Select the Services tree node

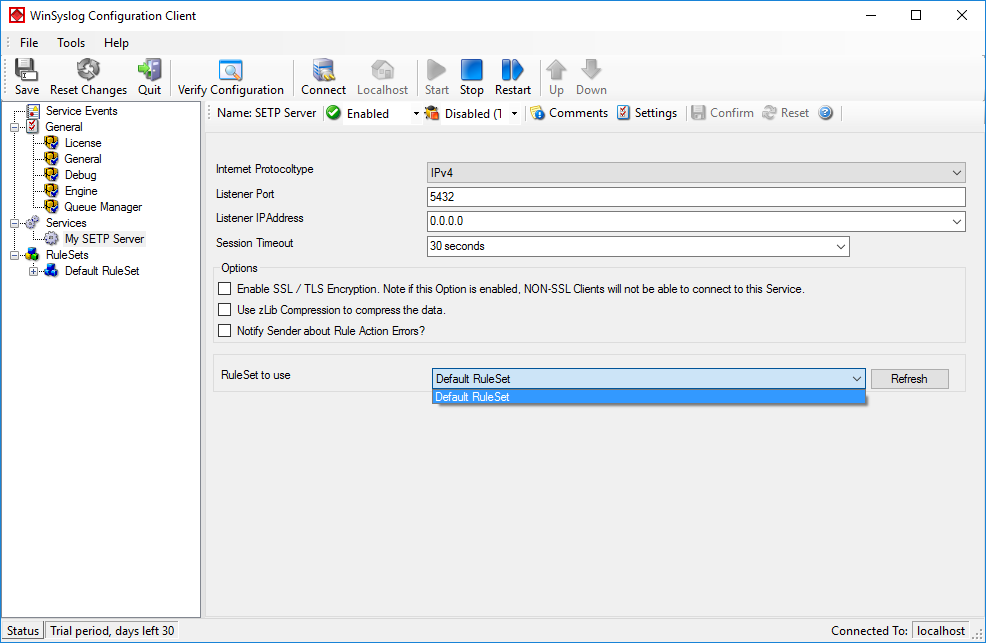[x=66, y=223]
